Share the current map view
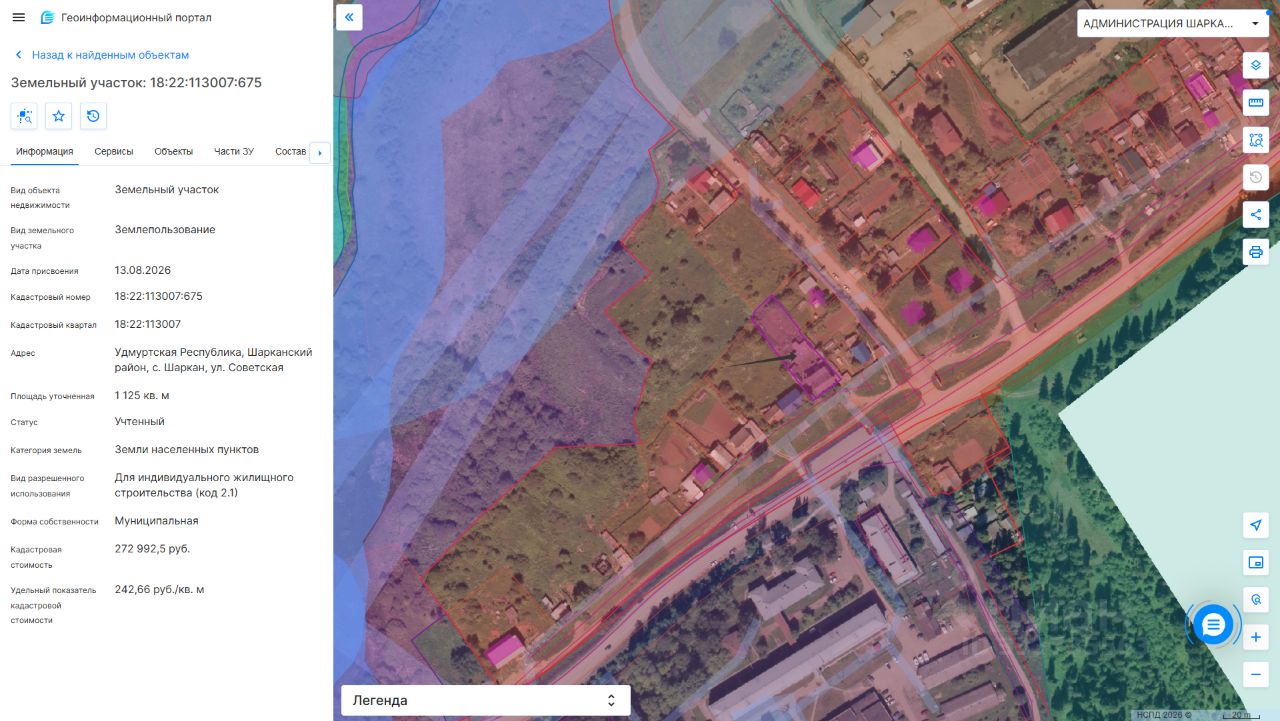 pos(1256,214)
